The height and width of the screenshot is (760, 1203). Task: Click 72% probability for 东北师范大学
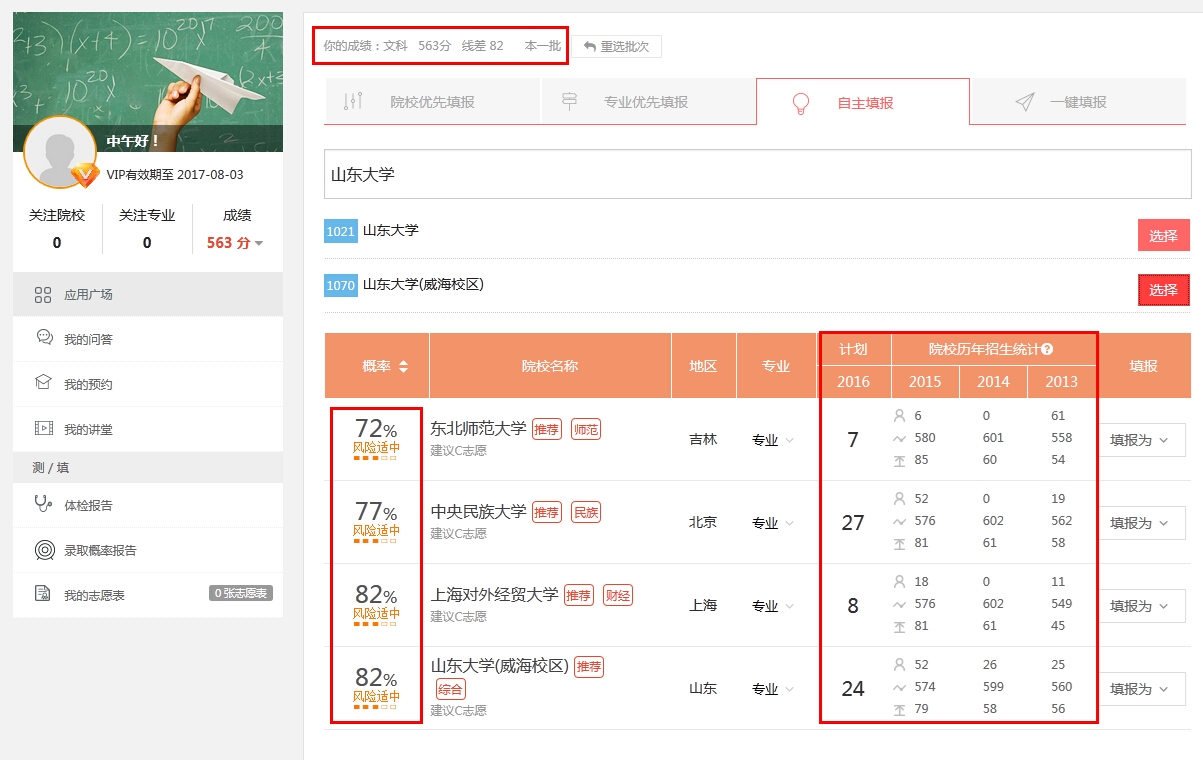point(376,429)
